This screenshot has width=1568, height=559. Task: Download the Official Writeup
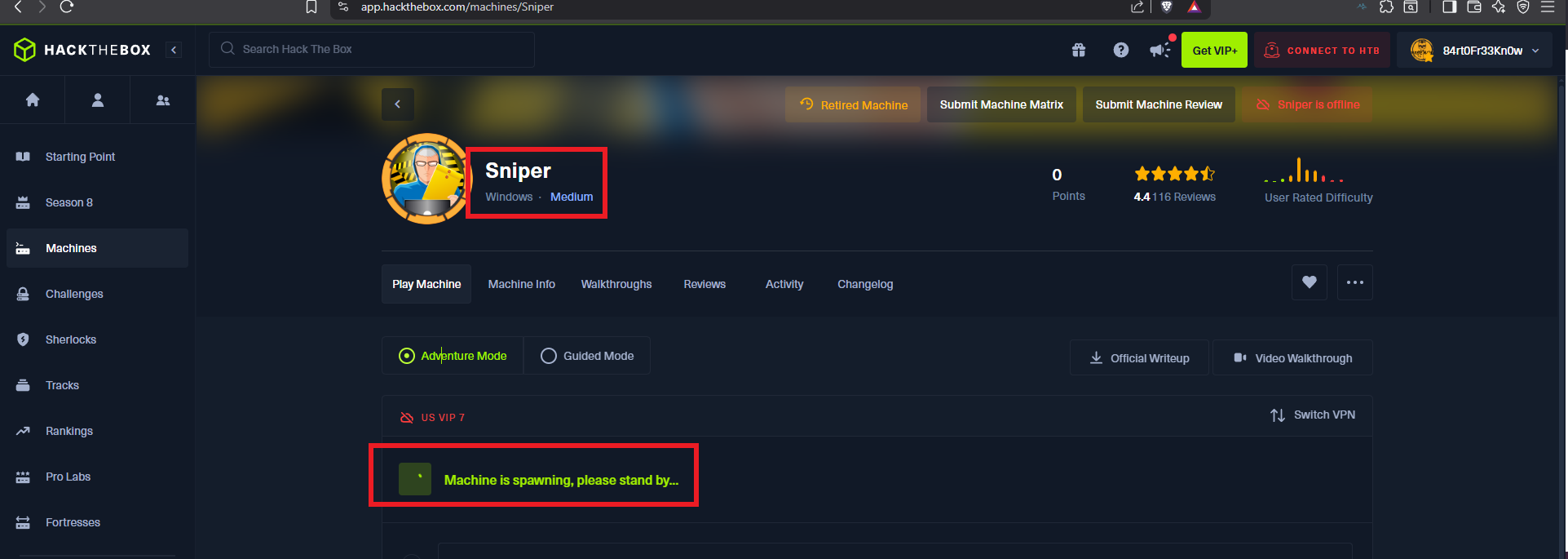pos(1139,358)
